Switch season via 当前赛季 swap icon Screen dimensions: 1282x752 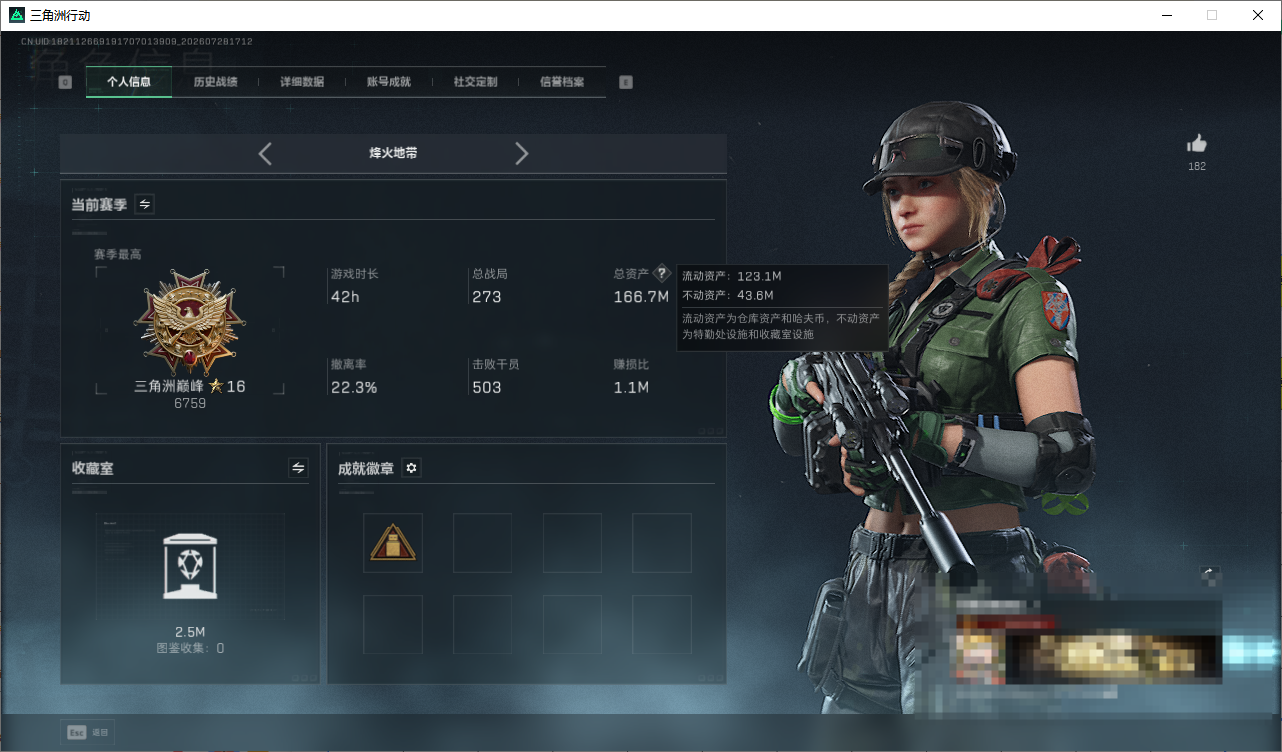145,204
